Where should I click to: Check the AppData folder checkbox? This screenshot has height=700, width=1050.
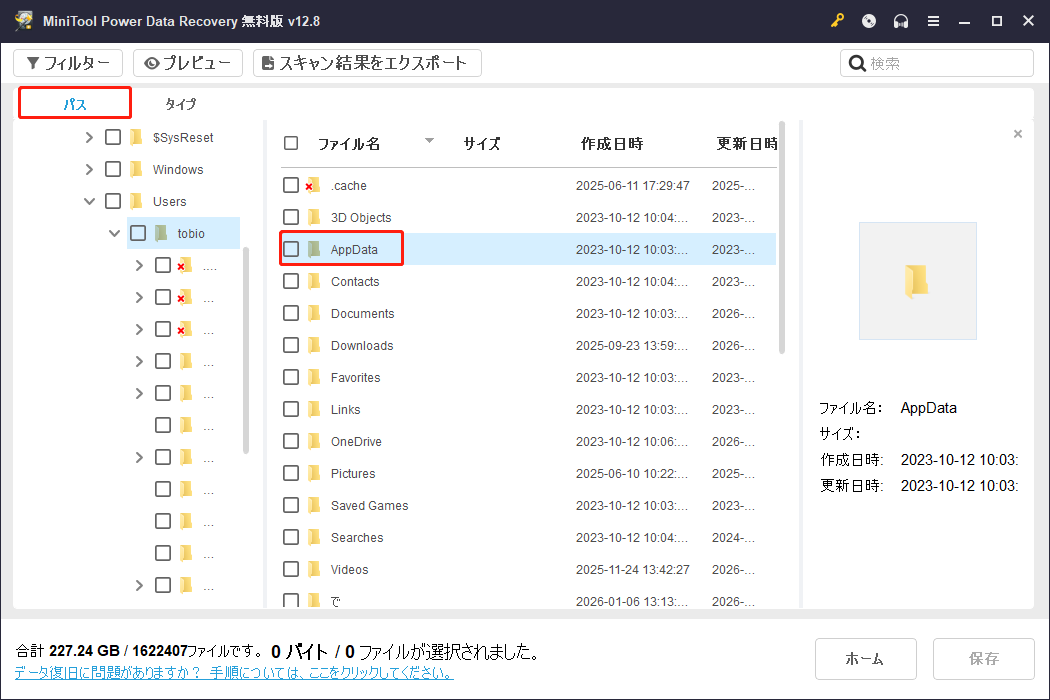click(291, 249)
